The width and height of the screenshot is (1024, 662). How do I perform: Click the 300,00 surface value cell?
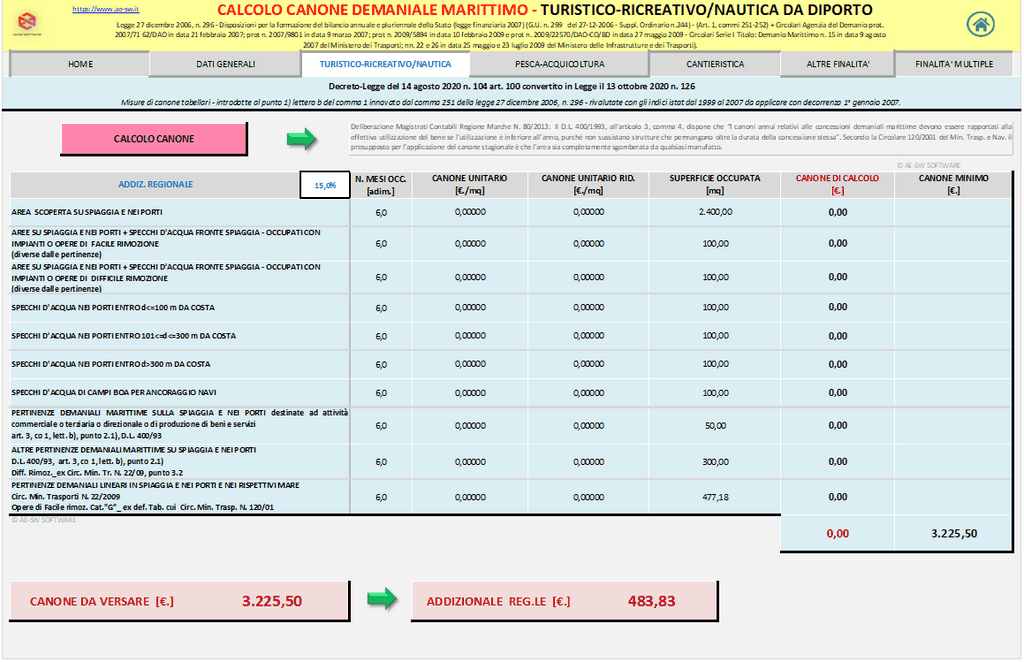coord(715,462)
